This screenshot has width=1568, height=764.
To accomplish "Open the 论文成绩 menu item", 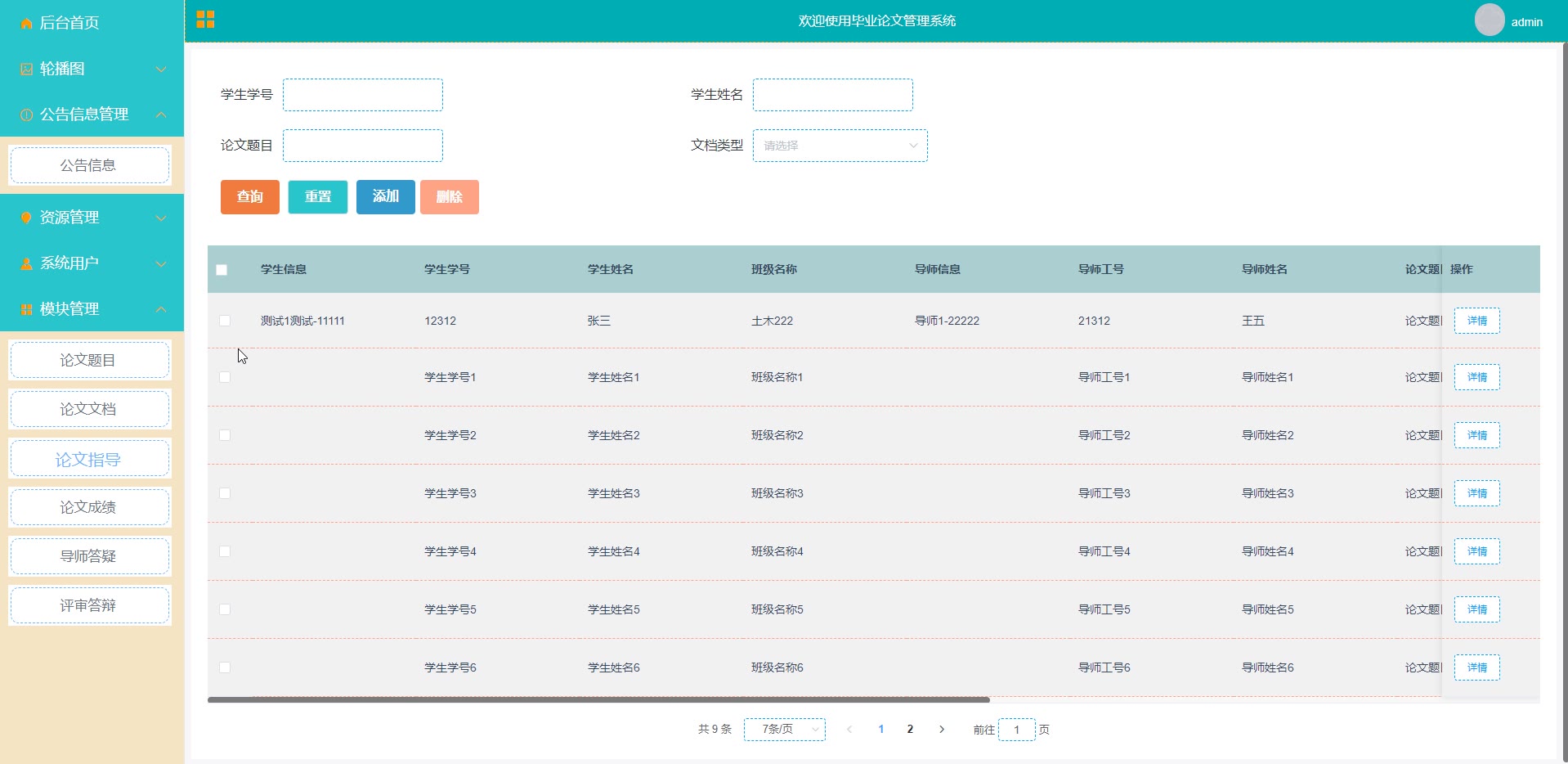I will pos(88,507).
